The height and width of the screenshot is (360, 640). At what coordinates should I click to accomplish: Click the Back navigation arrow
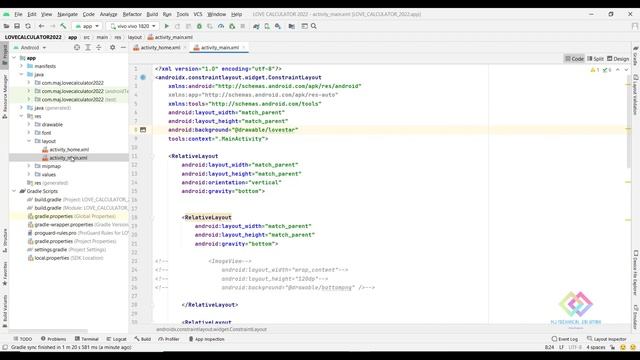point(41,26)
